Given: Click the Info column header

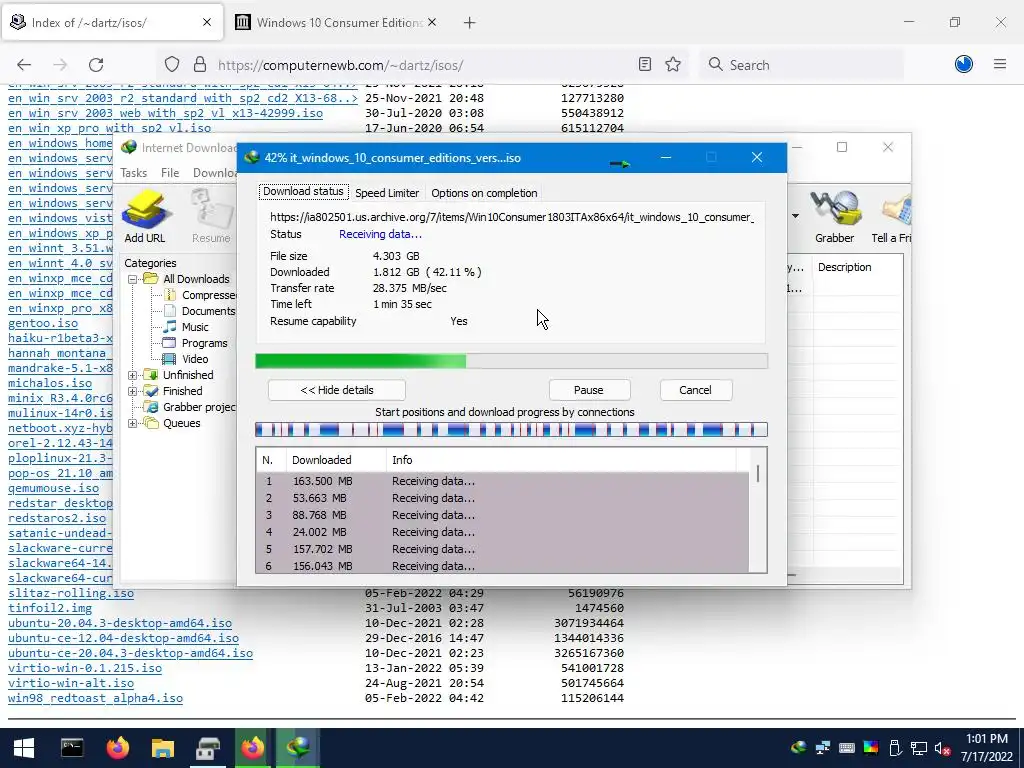Looking at the screenshot, I should [562, 460].
